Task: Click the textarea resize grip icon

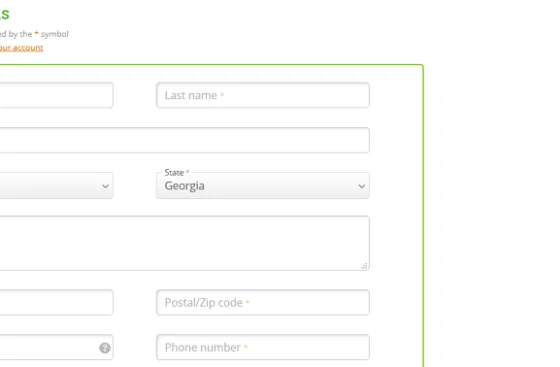Action: coord(364,266)
